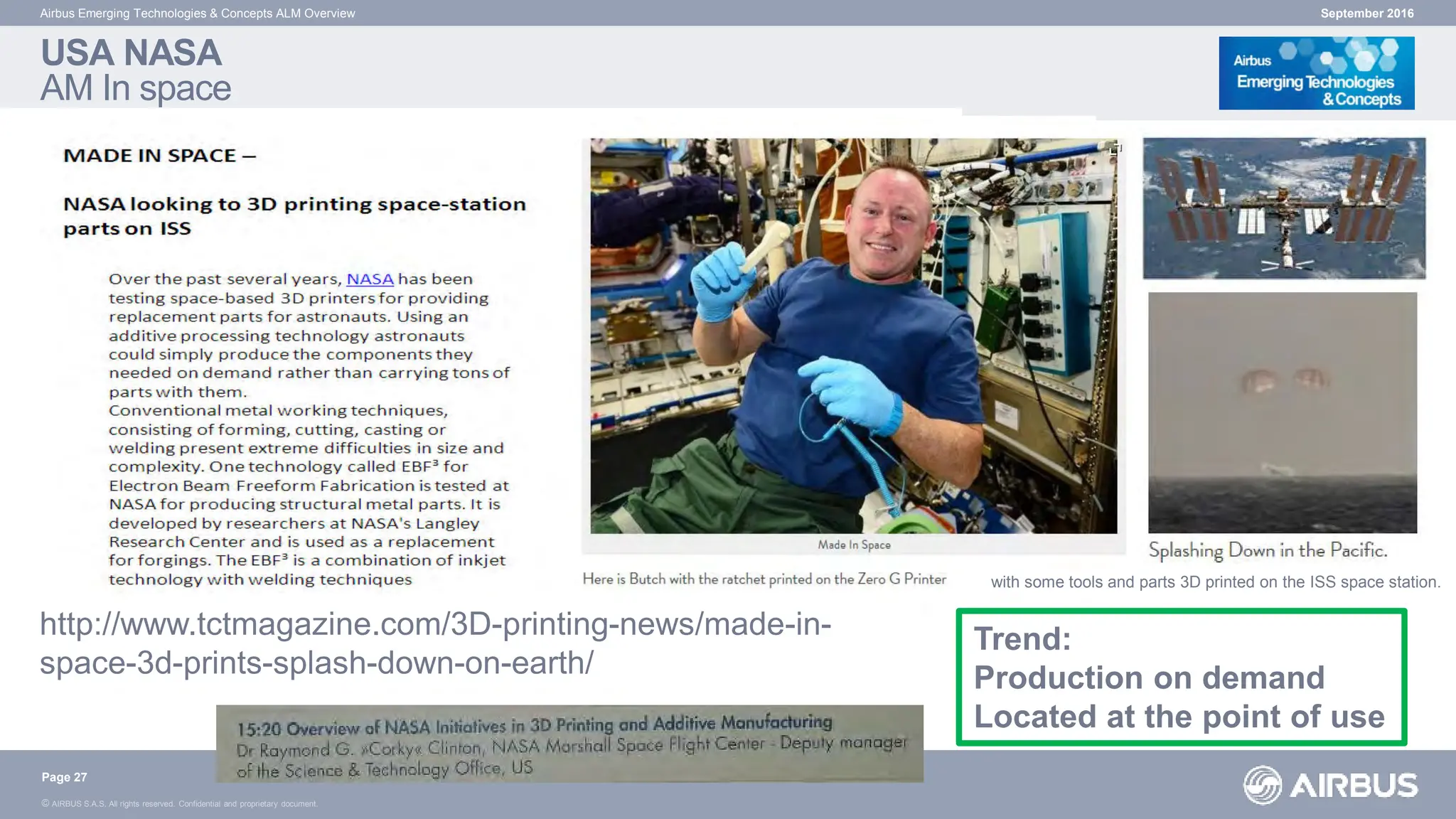The width and height of the screenshot is (1456, 819).
Task: Click 'NASA looking to 3D printing space-station' heading
Action: click(295, 204)
